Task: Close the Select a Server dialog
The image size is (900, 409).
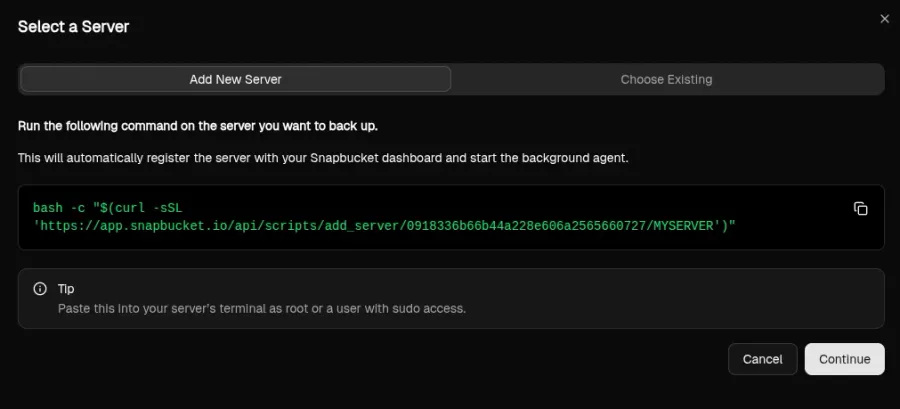Action: (x=884, y=18)
